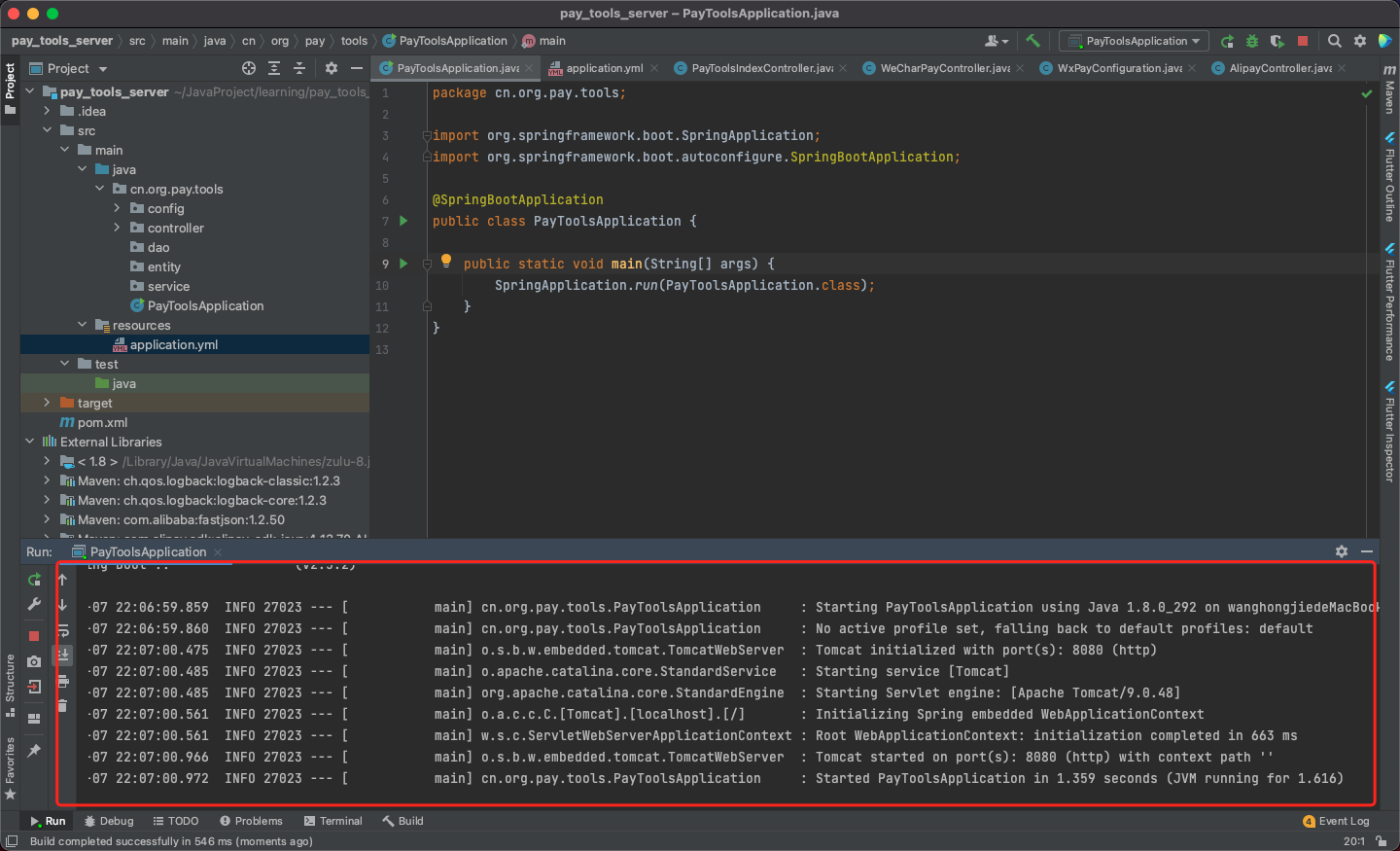Screen dimensions: 1400x851
Task: Expand the controller package
Action: (117, 228)
